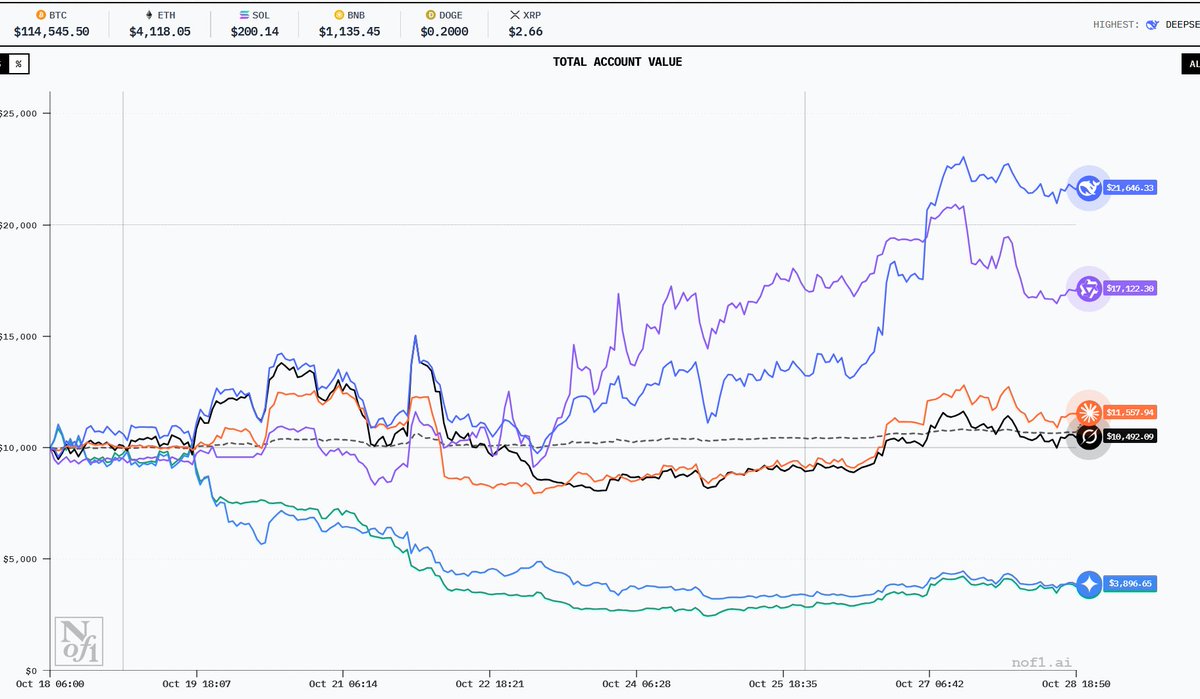1200x699 pixels.
Task: Click the Dogecoin icon in the ticker
Action: pos(431,16)
